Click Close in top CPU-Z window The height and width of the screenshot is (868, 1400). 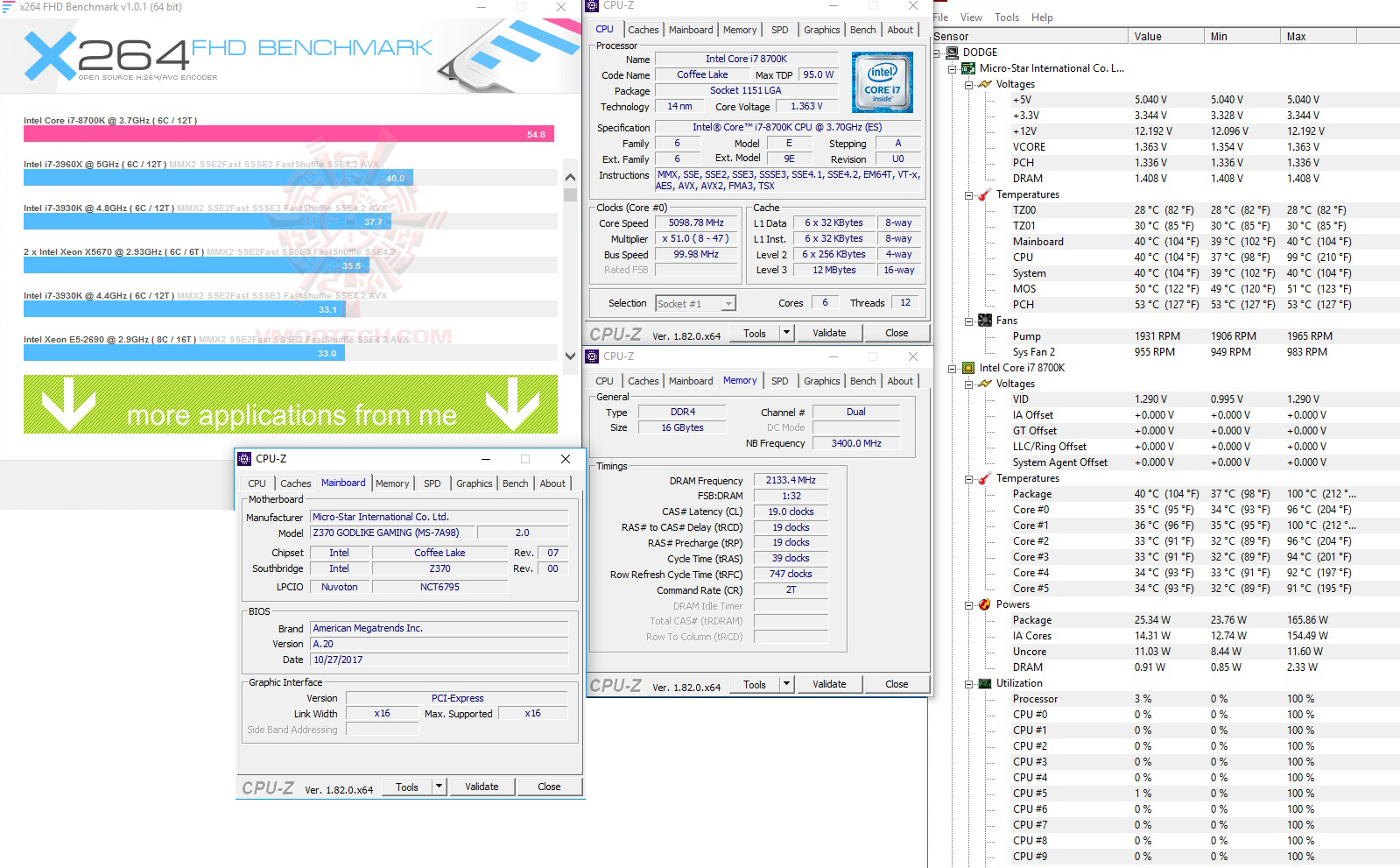coord(897,333)
